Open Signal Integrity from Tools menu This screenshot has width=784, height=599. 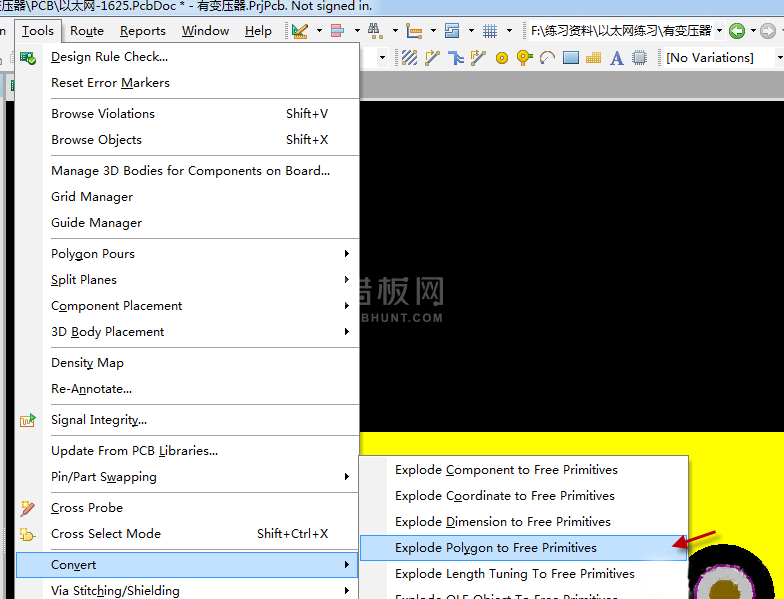[x=99, y=420]
